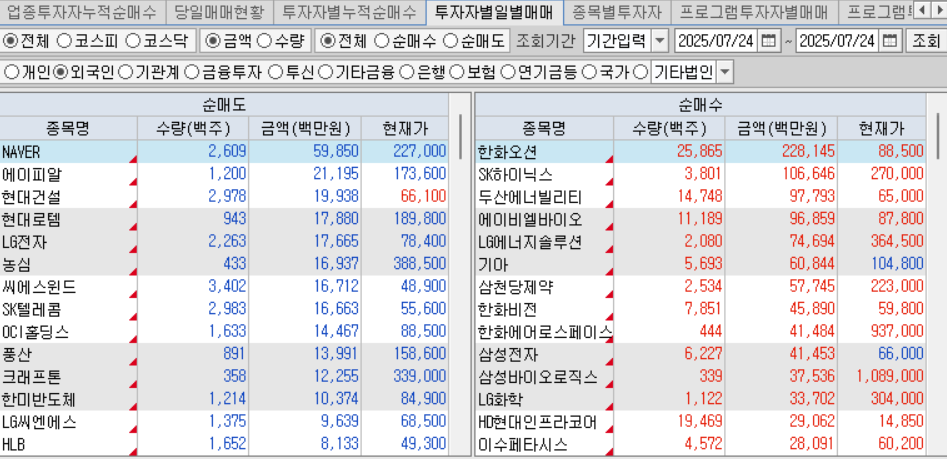Sort 순매수 table by 종목명 header

click(x=544, y=128)
